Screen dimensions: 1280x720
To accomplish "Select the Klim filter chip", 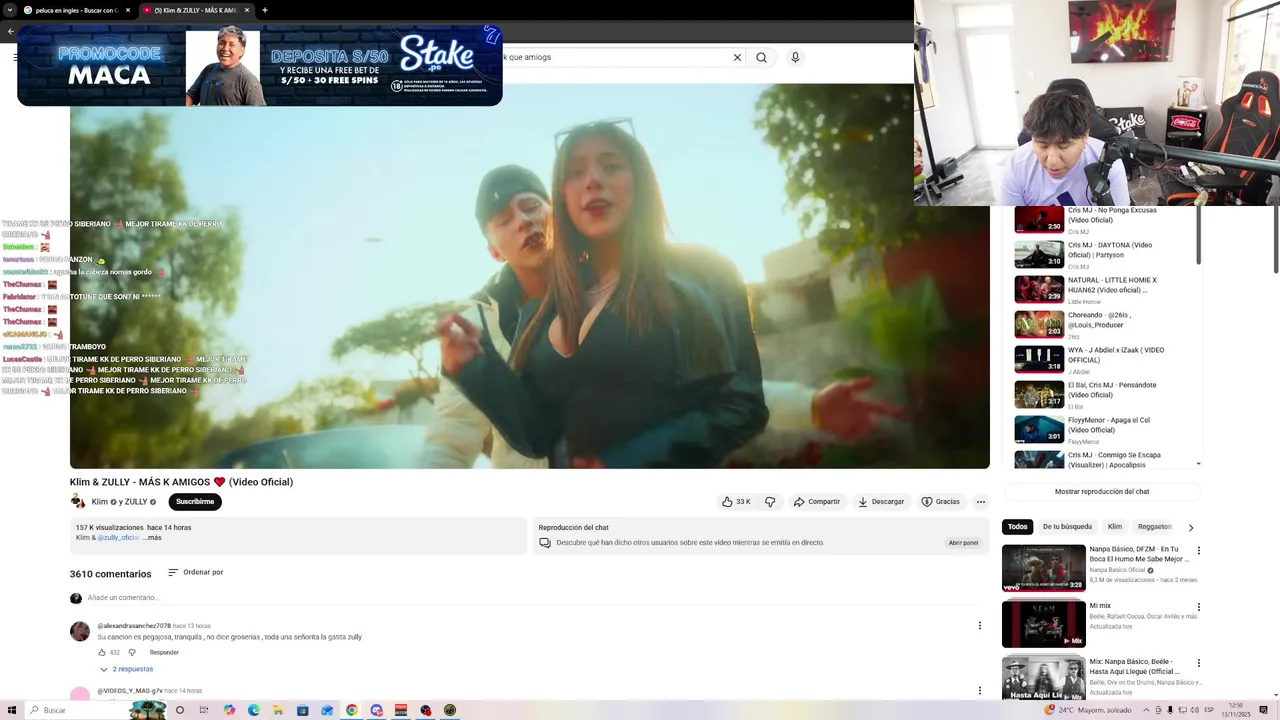I will 1115,527.
